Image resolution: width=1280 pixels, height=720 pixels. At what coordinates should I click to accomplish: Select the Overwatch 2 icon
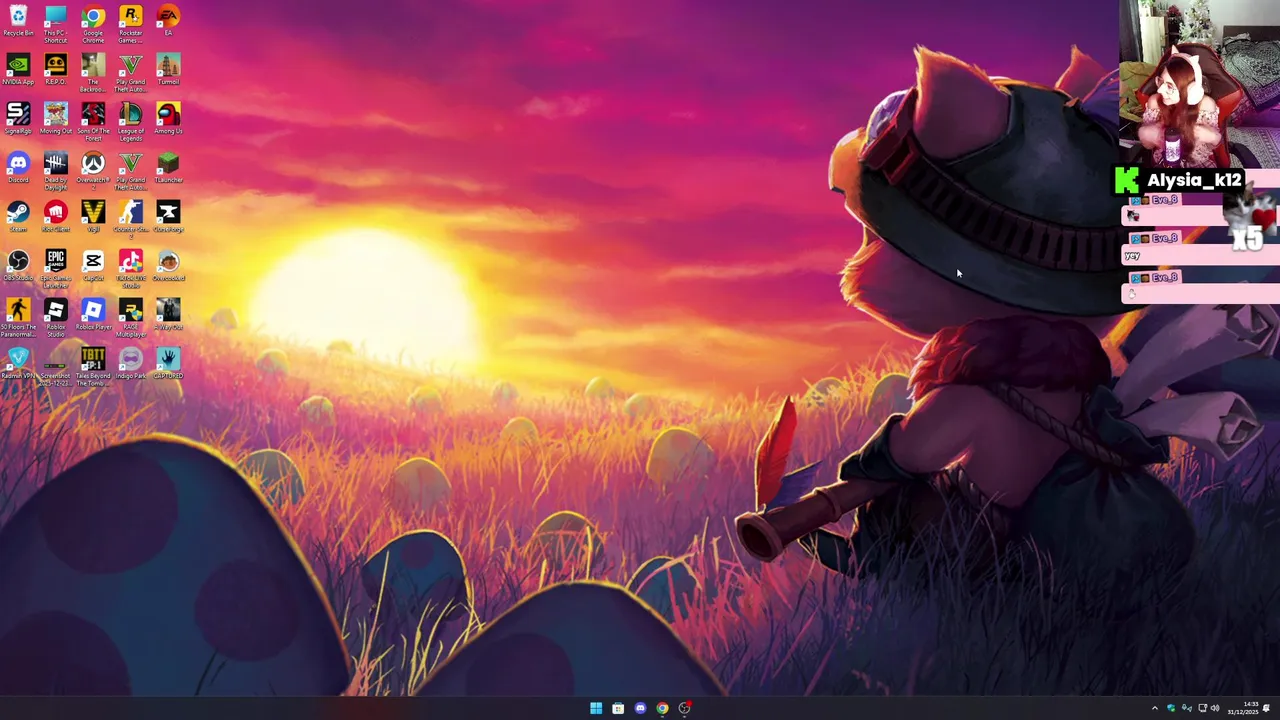[x=93, y=171]
